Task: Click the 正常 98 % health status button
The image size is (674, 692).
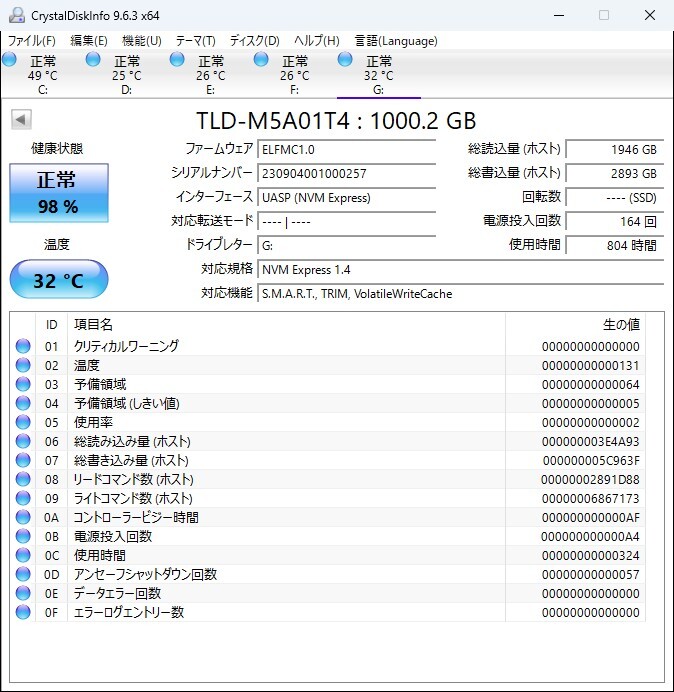Action: pyautogui.click(x=59, y=193)
